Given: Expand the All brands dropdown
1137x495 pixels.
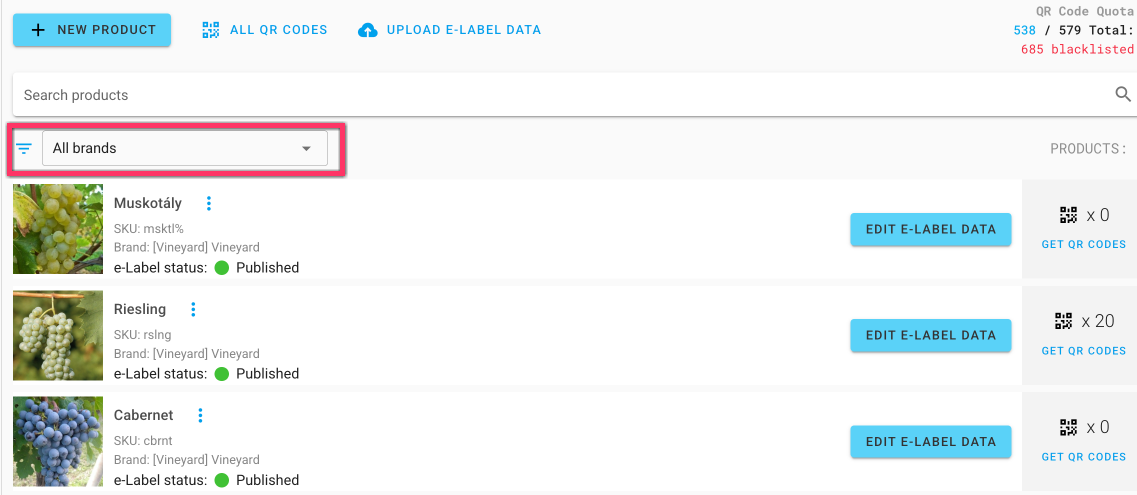Looking at the screenshot, I should (185, 149).
